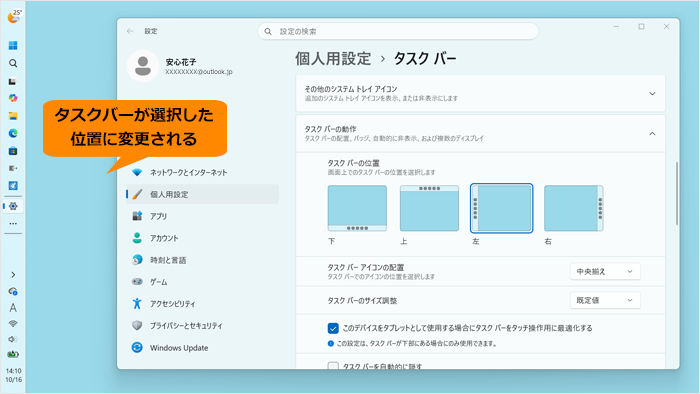Screen dimensions: 700x394
Task: Click the search magnifier in Settings search box
Action: click(268, 31)
